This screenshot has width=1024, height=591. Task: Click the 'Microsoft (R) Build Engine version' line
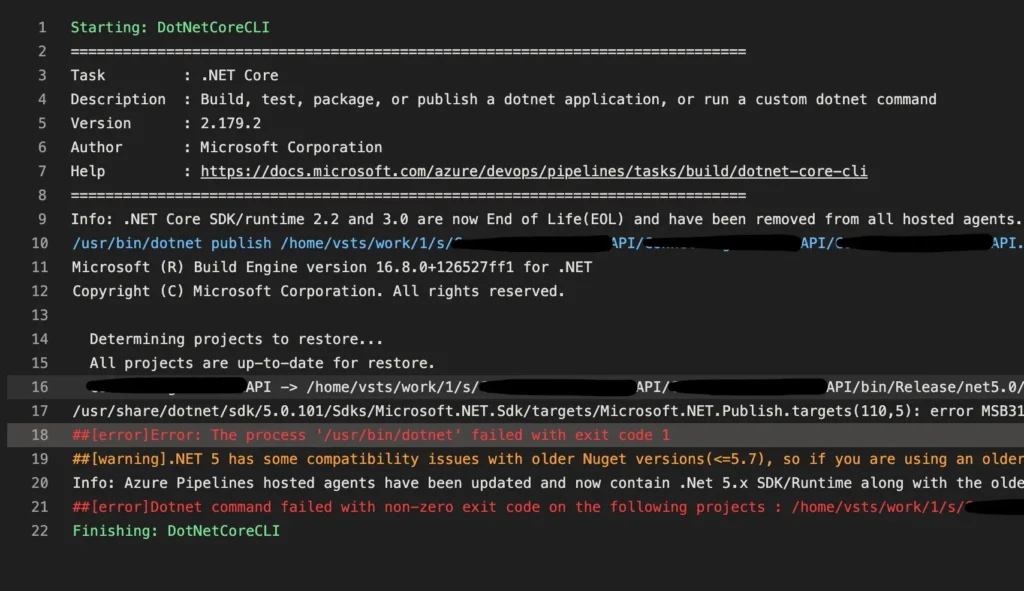[x=332, y=267]
